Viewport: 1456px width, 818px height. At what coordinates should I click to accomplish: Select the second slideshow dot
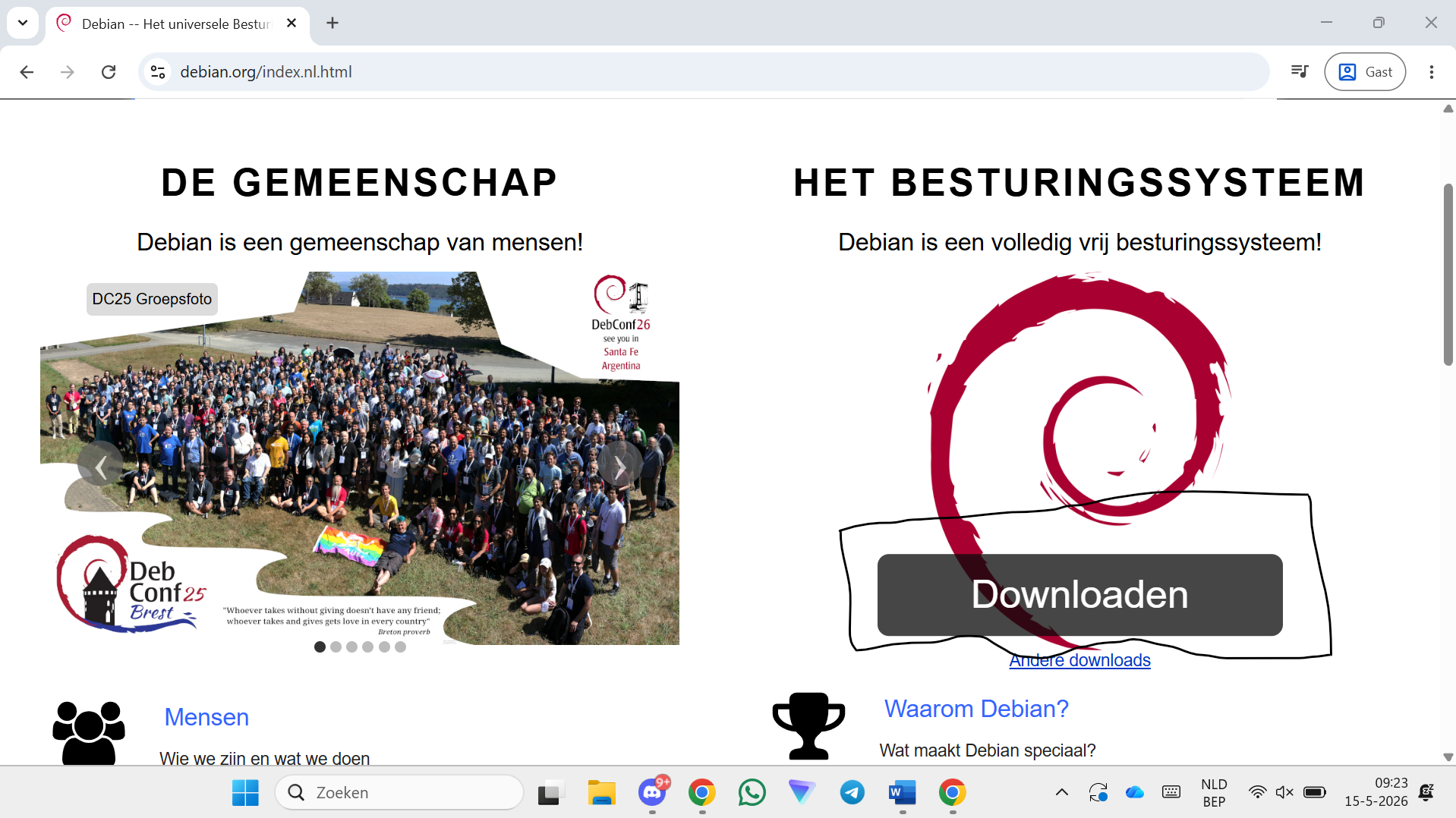coord(336,647)
